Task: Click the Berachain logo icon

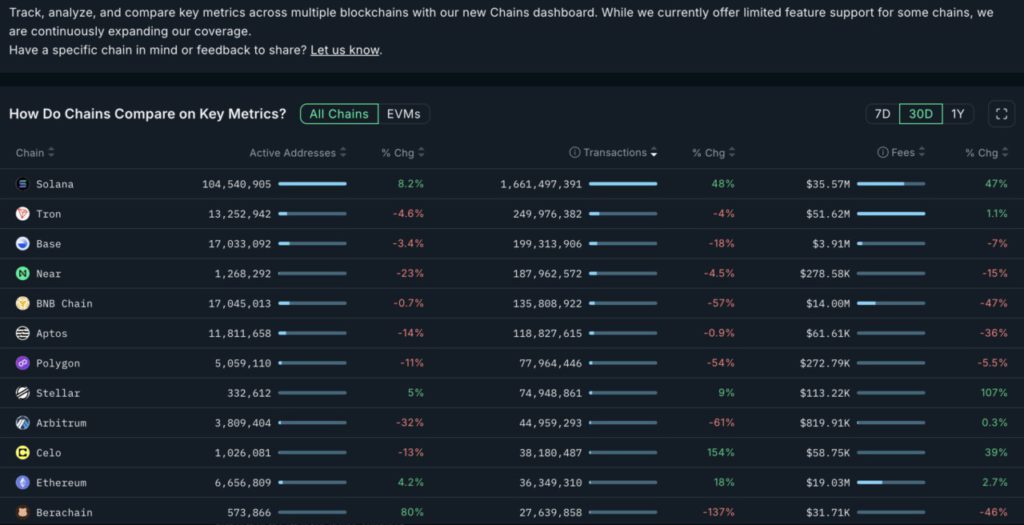Action: click(23, 513)
